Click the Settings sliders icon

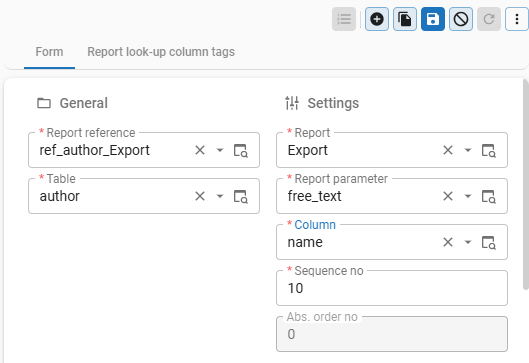click(x=292, y=103)
